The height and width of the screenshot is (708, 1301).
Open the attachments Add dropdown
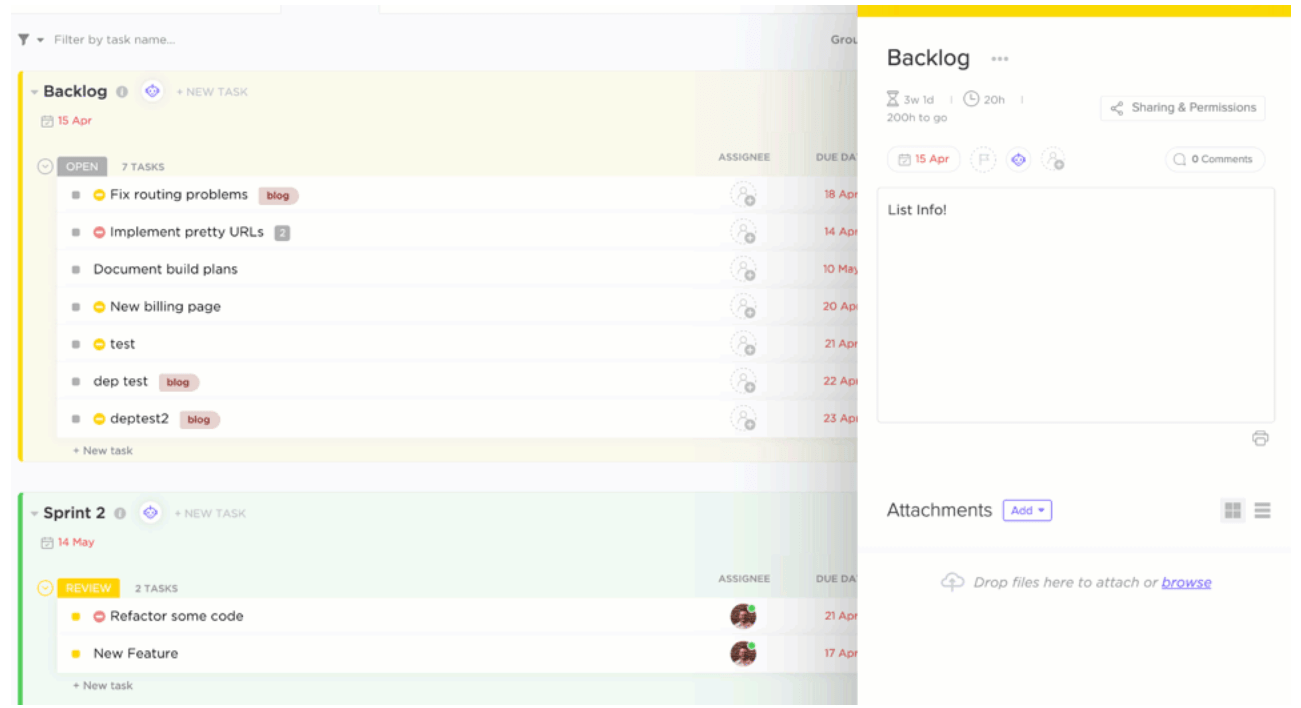tap(1027, 511)
